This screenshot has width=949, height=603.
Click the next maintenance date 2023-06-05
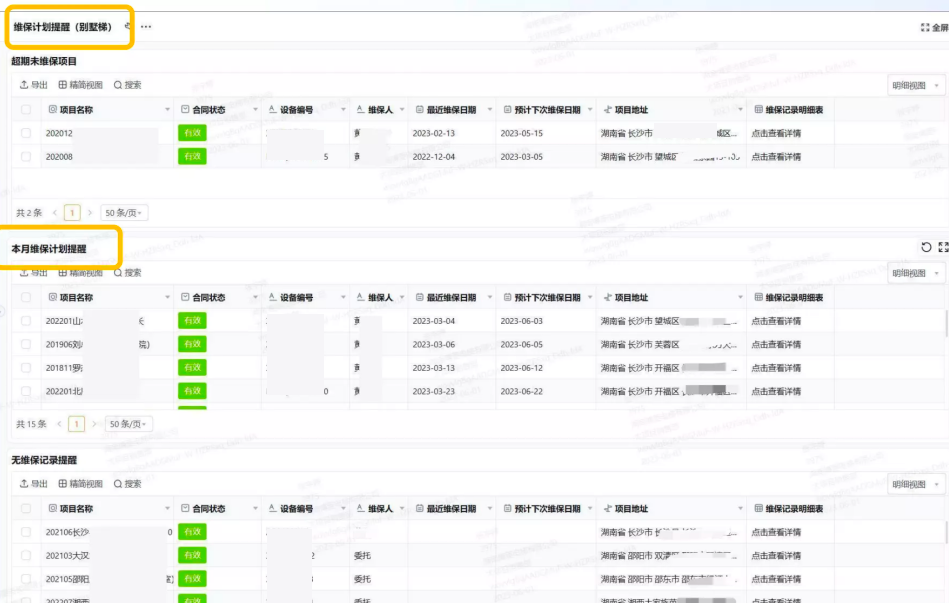(x=521, y=344)
